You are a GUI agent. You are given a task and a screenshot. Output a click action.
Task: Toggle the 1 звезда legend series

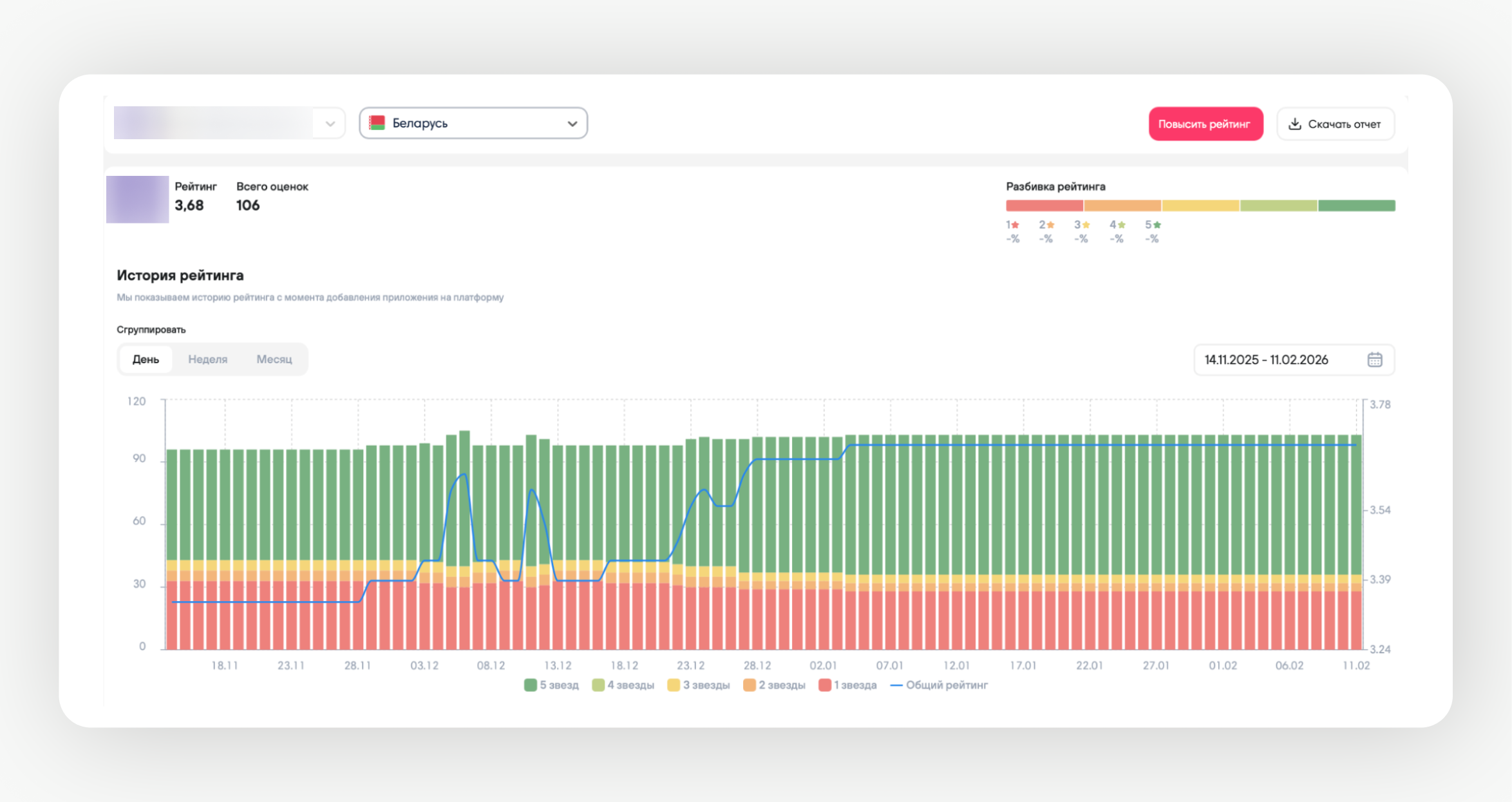[847, 685]
